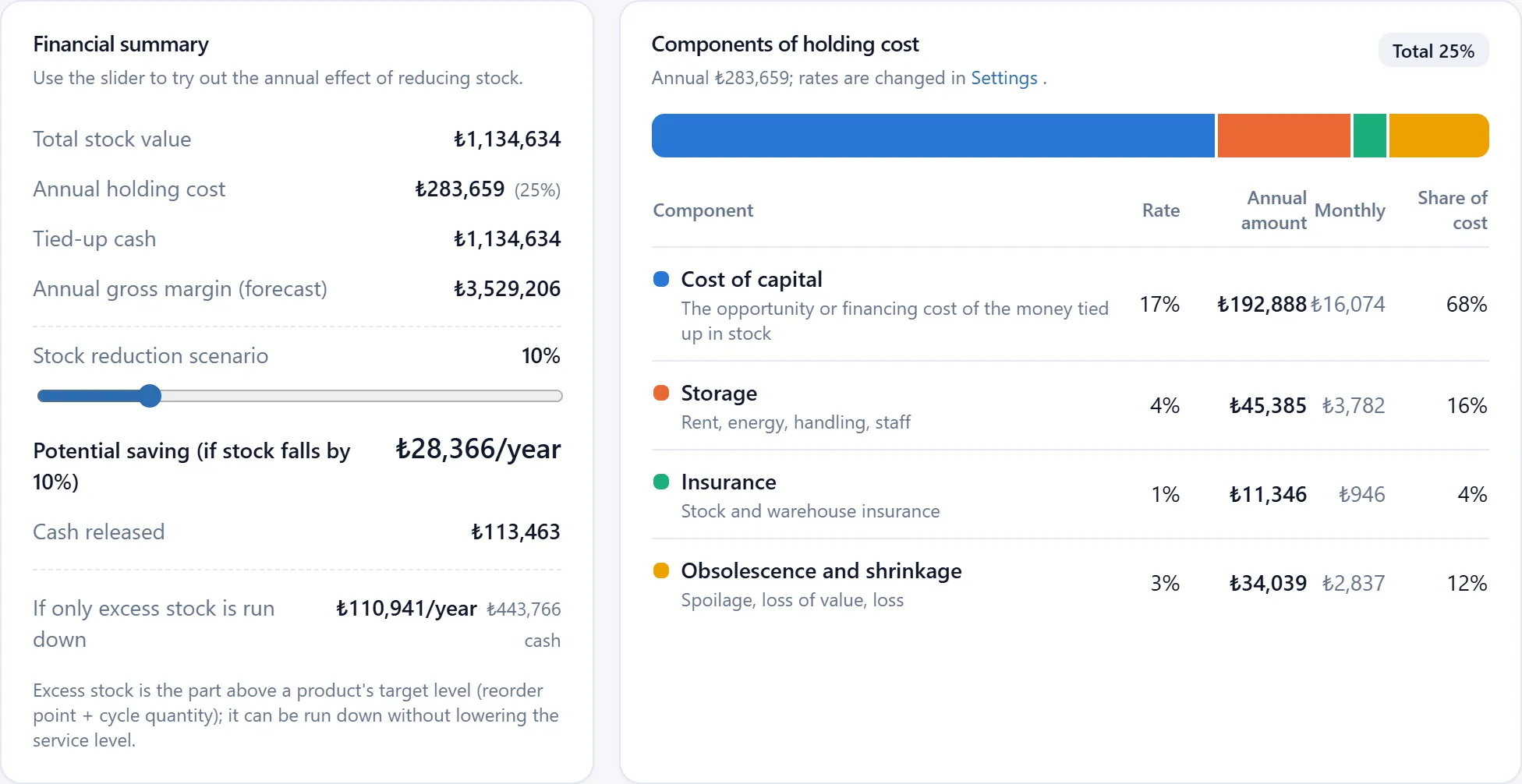This screenshot has width=1522, height=784.
Task: Click the ₺113,463 Cash released value
Action: tap(515, 531)
